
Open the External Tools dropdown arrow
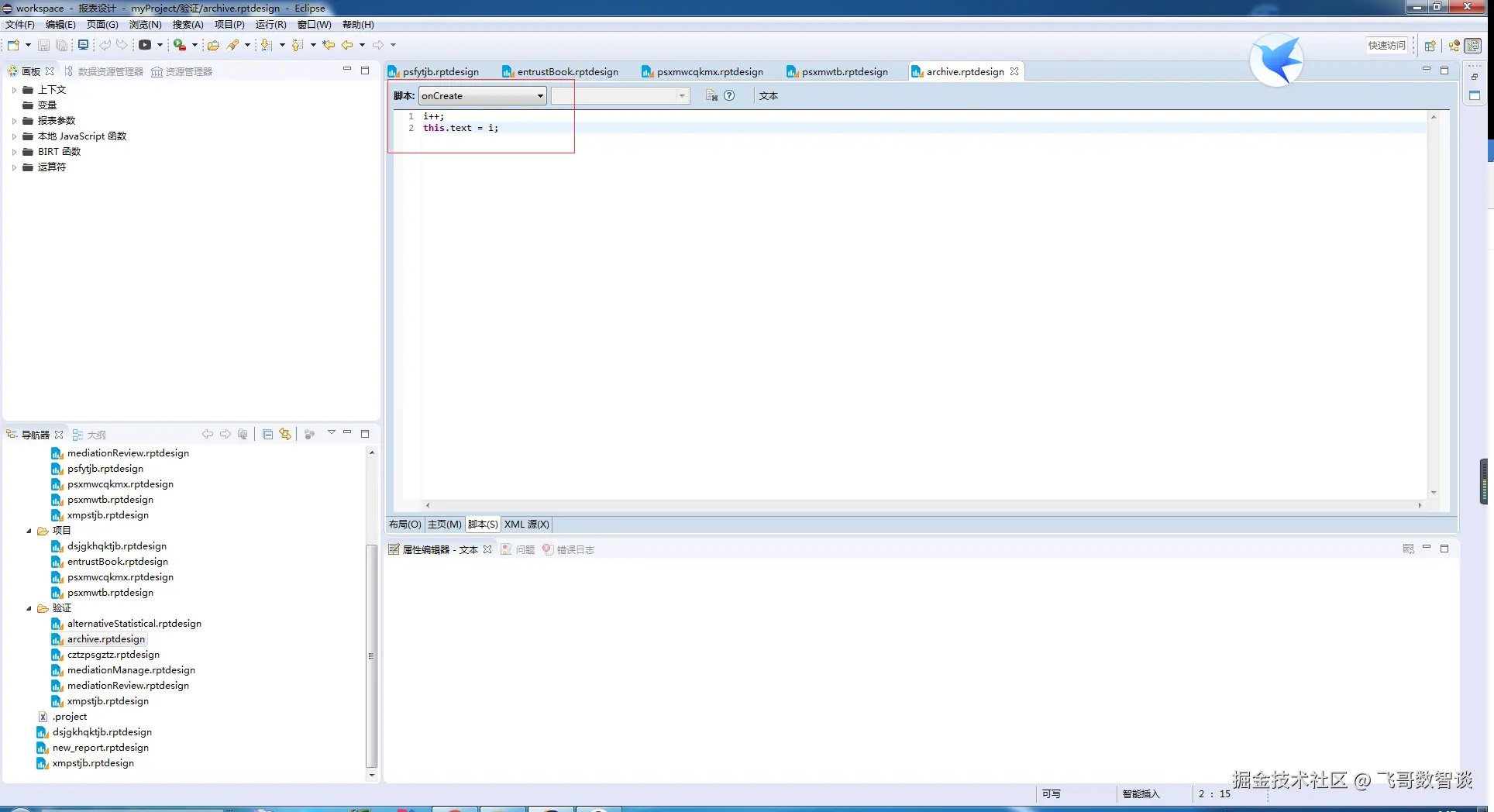click(x=194, y=45)
